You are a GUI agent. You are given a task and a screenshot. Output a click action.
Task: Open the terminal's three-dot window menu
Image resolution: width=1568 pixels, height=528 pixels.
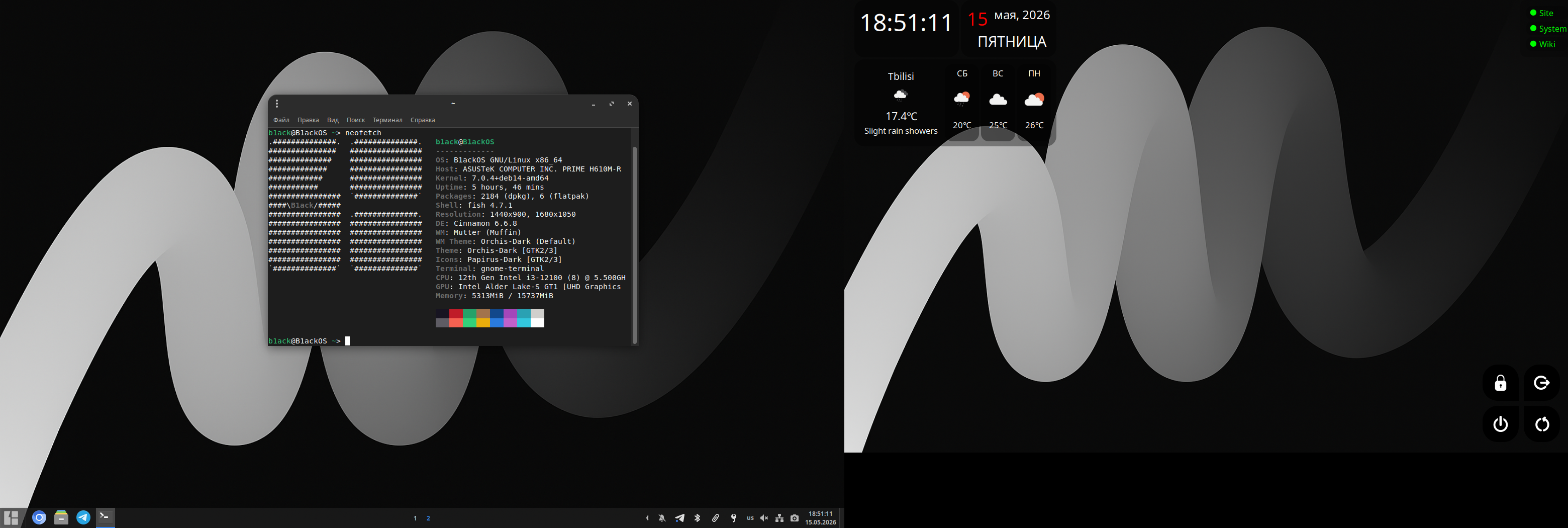click(x=277, y=104)
